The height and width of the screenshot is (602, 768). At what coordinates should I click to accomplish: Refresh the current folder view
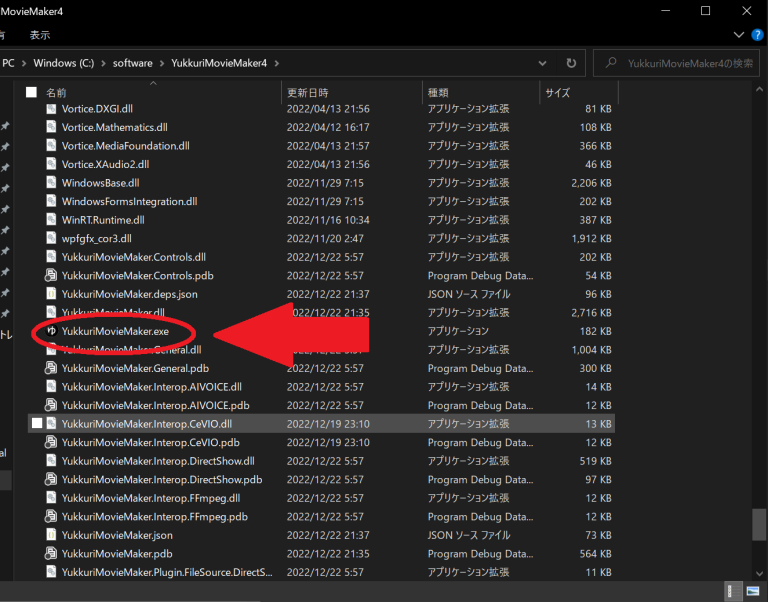pyautogui.click(x=571, y=63)
